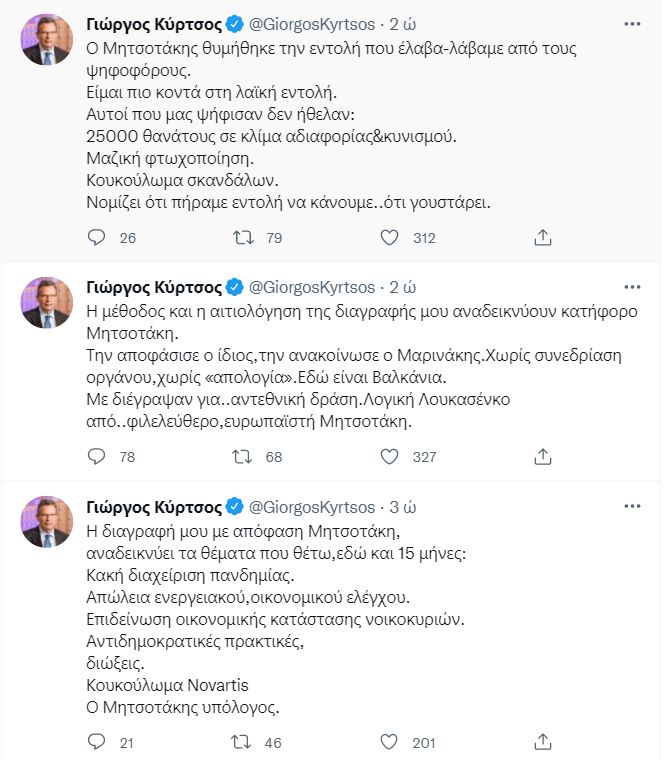Reply to the tweet about 25000 θανάτους
The image size is (670, 760).
tap(97, 237)
